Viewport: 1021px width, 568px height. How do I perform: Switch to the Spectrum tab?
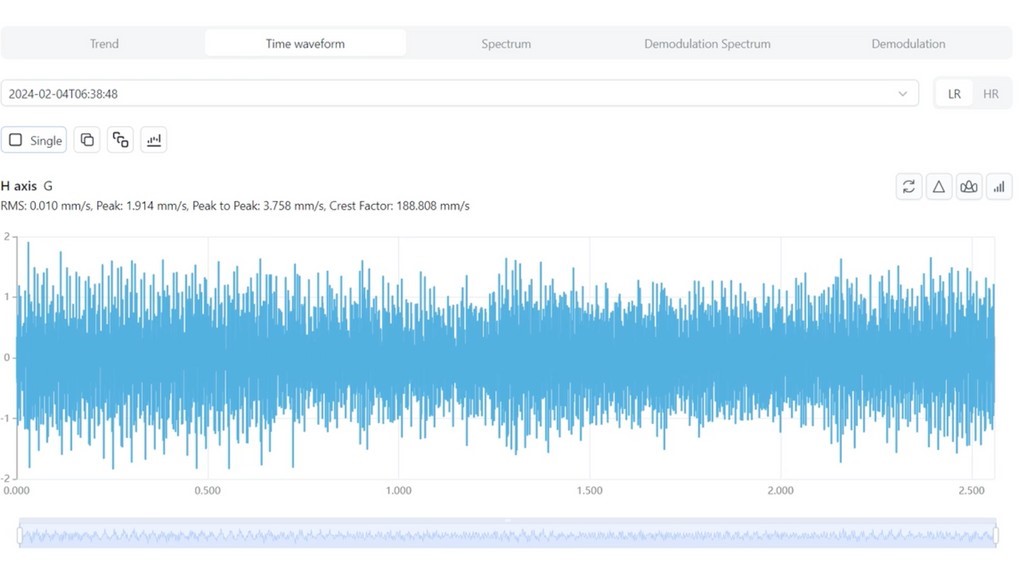click(x=506, y=43)
